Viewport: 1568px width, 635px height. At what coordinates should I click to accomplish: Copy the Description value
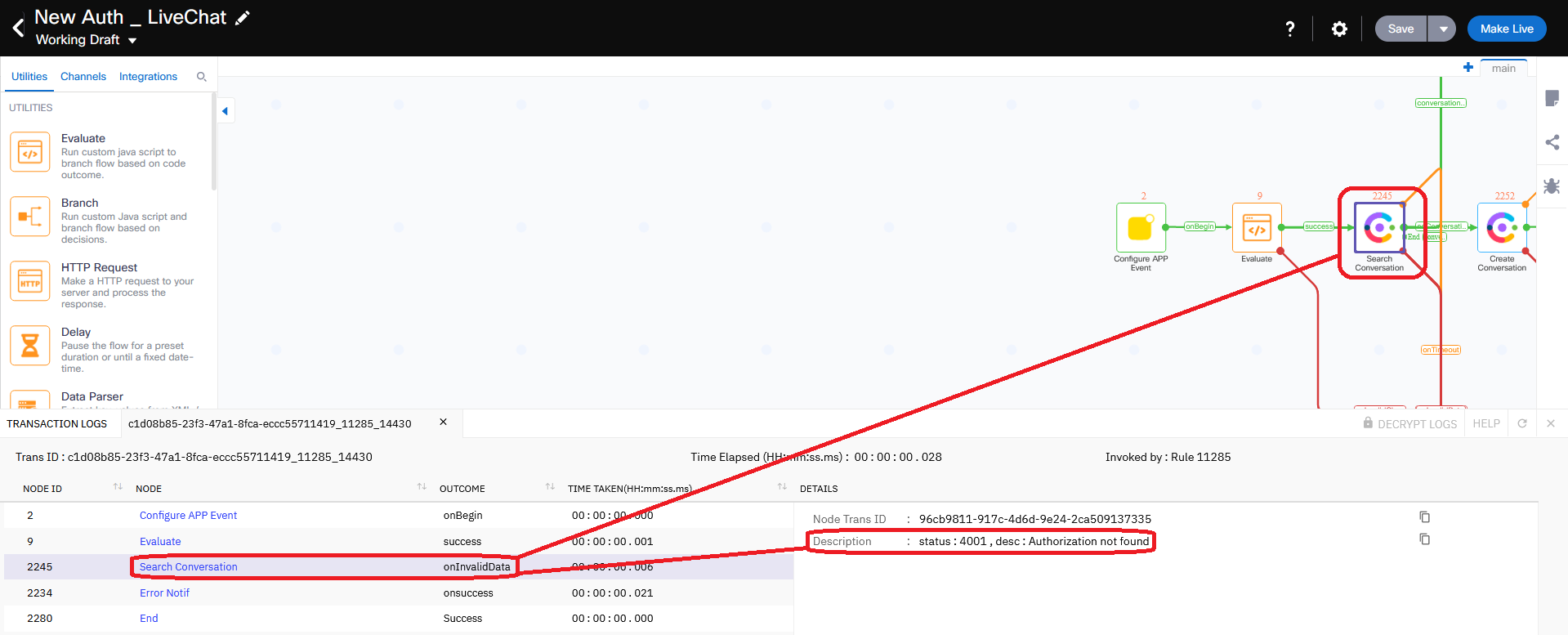1424,539
